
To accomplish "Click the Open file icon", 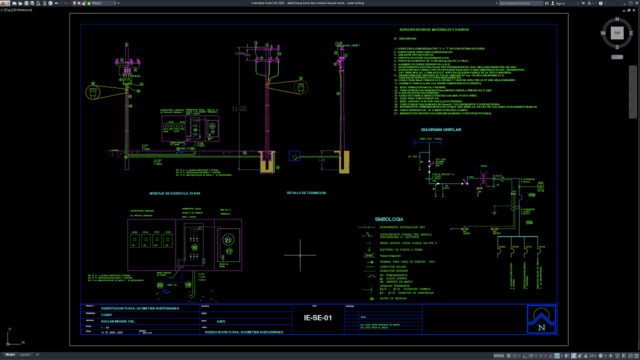I will point(20,3).
